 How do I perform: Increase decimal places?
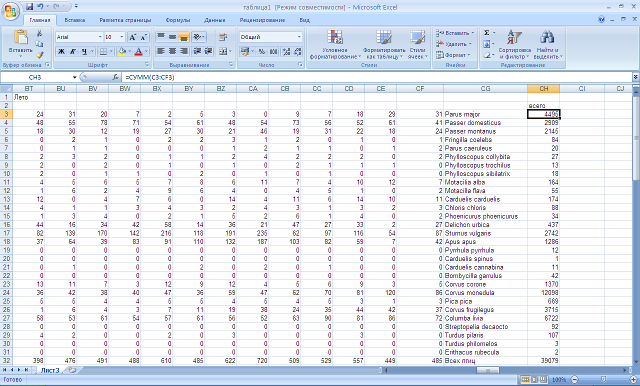tap(286, 51)
